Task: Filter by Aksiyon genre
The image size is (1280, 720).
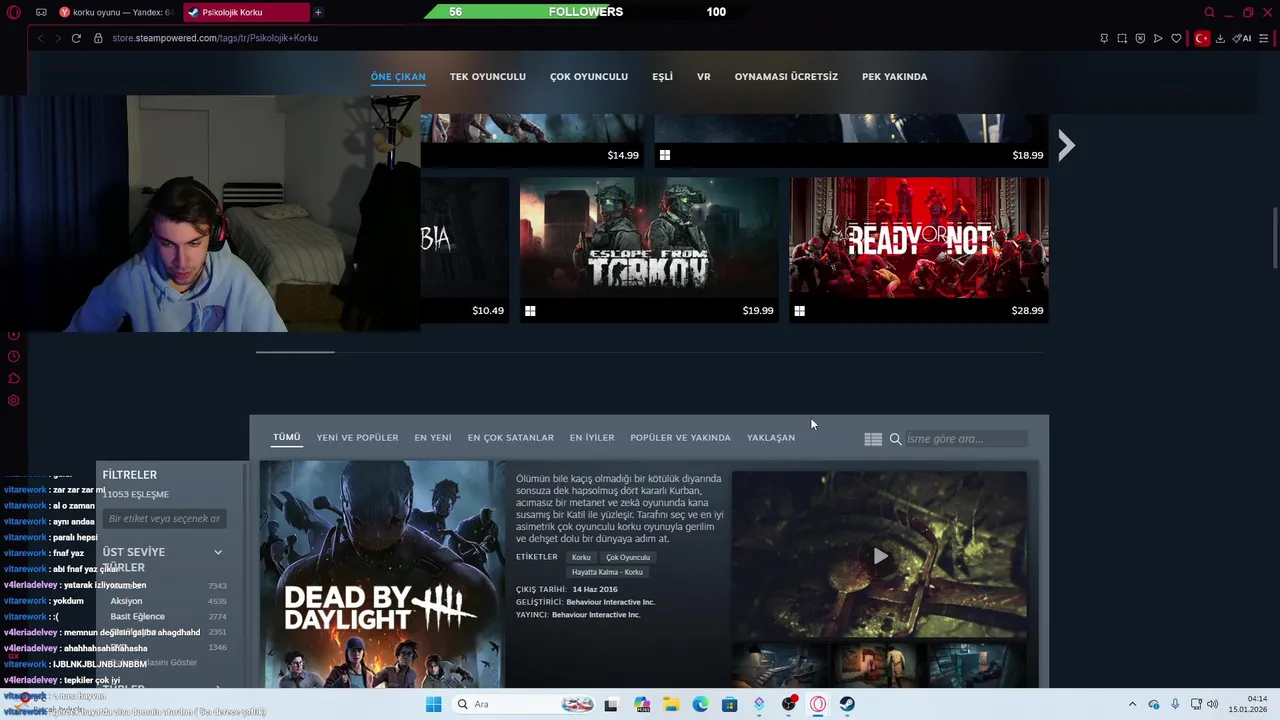Action: click(126, 601)
